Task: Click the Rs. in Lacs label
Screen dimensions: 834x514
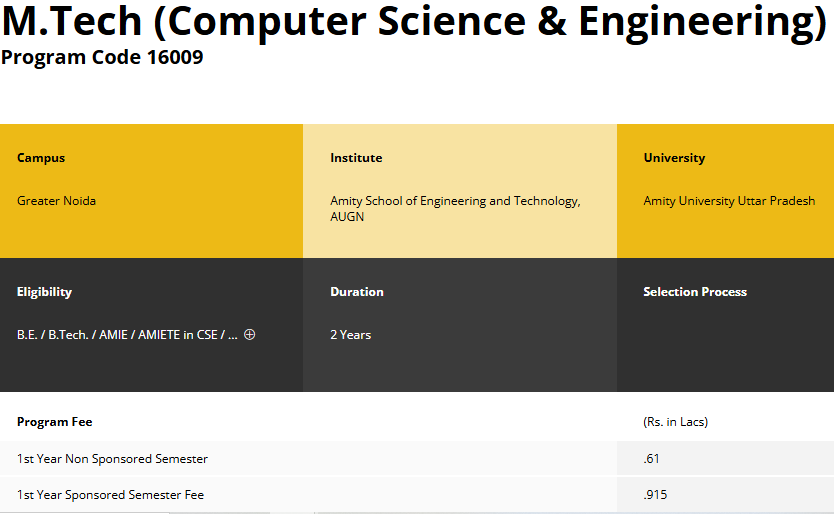Action: [676, 422]
